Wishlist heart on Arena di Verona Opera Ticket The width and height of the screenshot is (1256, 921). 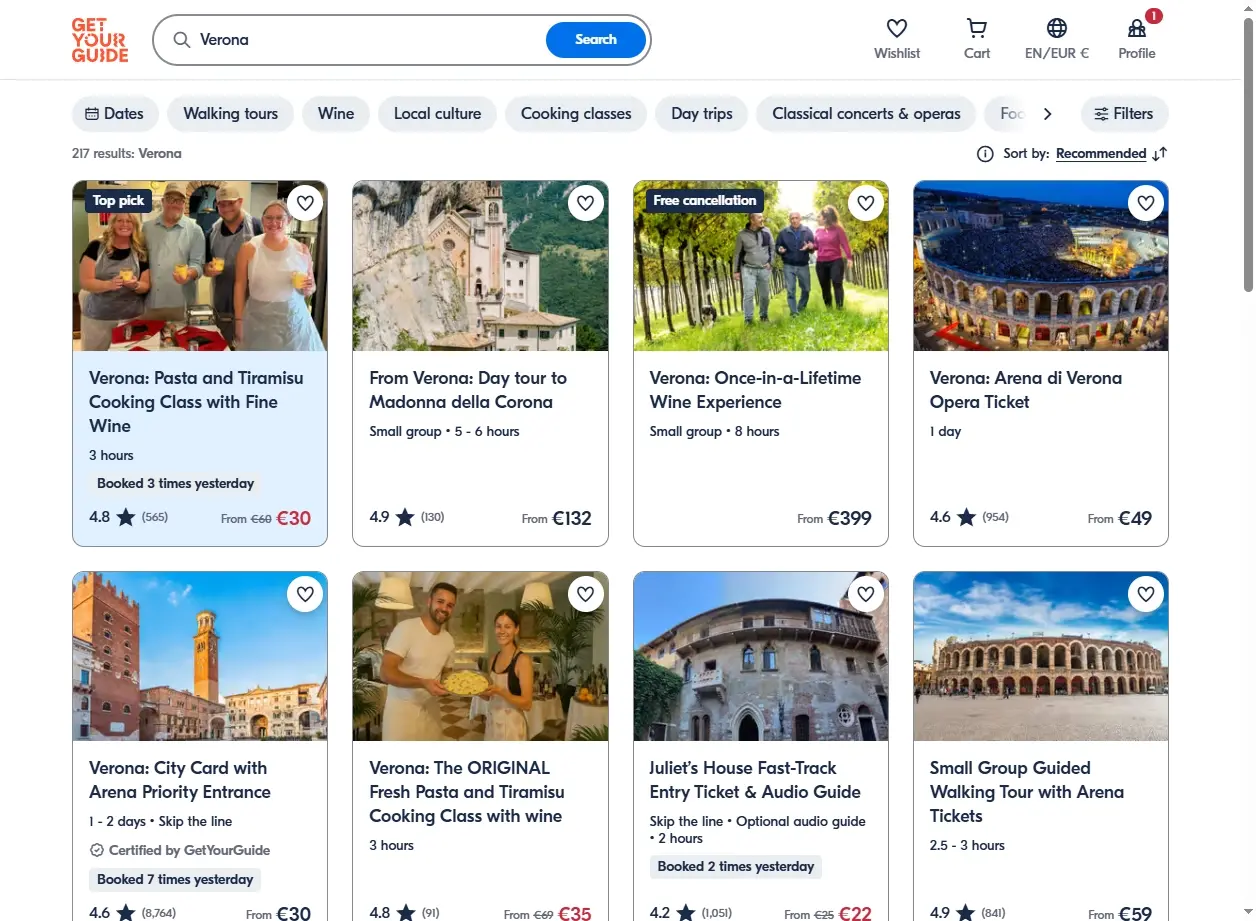(1146, 203)
